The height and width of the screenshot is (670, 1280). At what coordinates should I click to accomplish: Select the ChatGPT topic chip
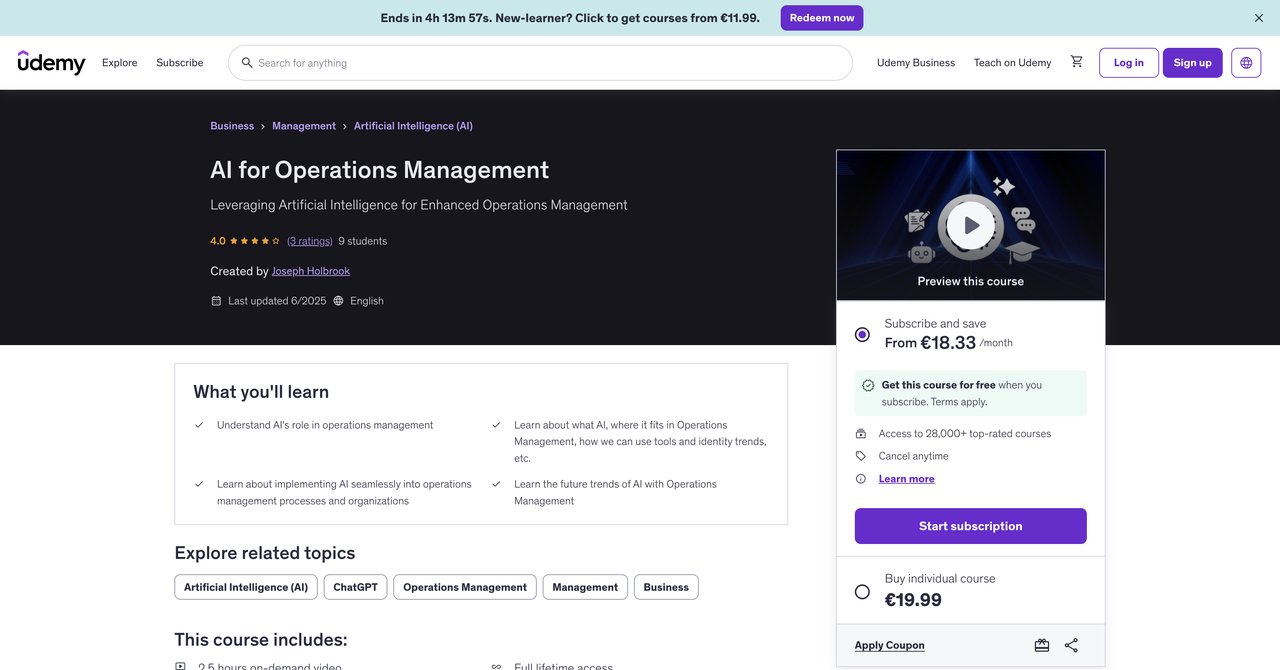(x=356, y=587)
